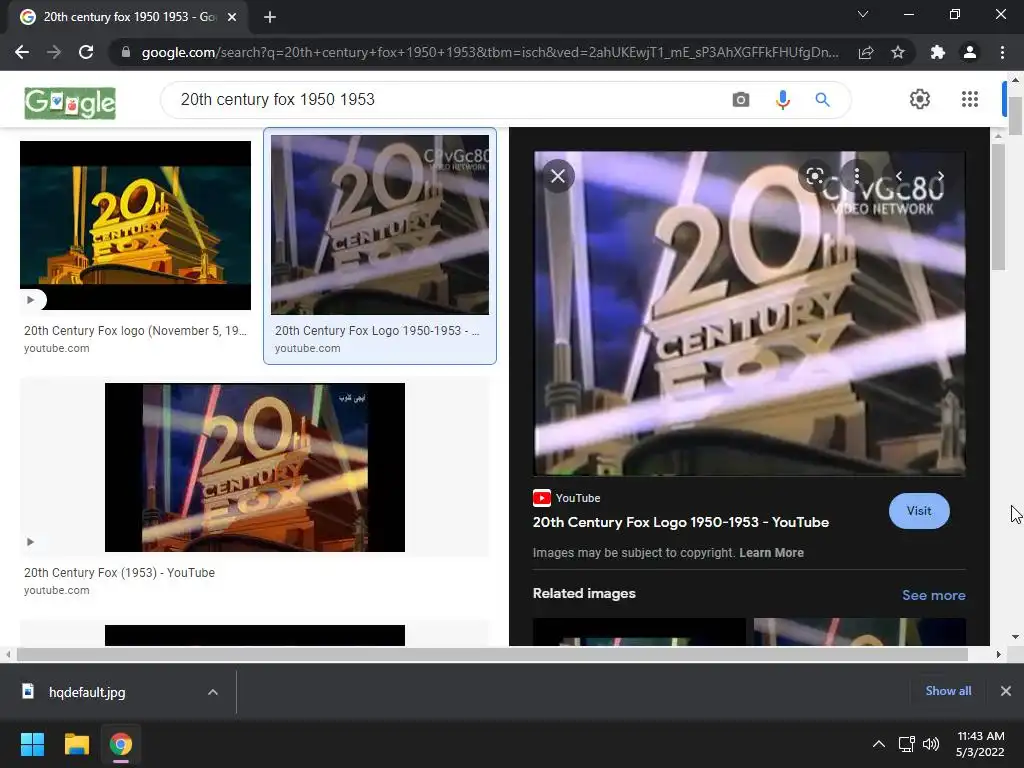Click the Google doodle logo
Viewport: 1024px width, 768px height.
tap(70, 103)
